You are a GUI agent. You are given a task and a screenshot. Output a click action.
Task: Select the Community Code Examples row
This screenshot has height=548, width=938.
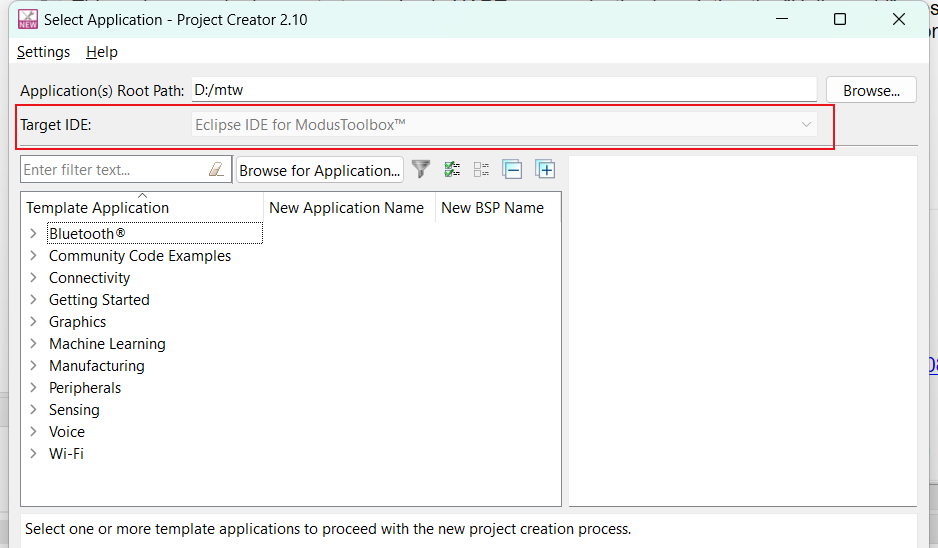140,255
